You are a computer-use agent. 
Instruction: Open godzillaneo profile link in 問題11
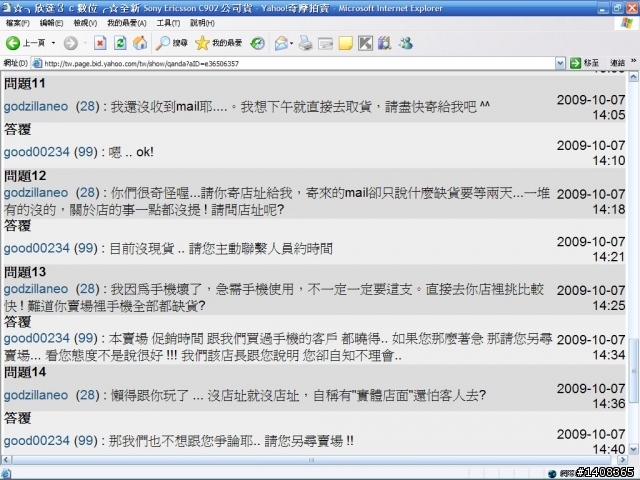[36, 107]
